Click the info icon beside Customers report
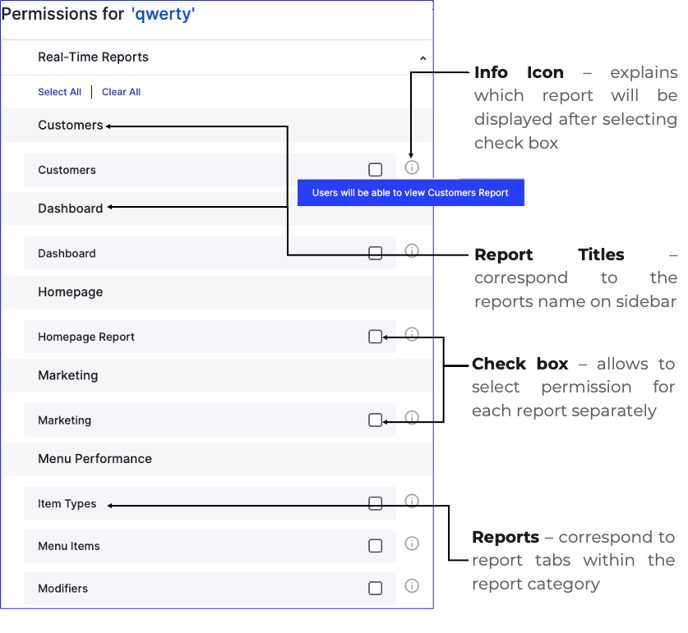 pos(412,167)
